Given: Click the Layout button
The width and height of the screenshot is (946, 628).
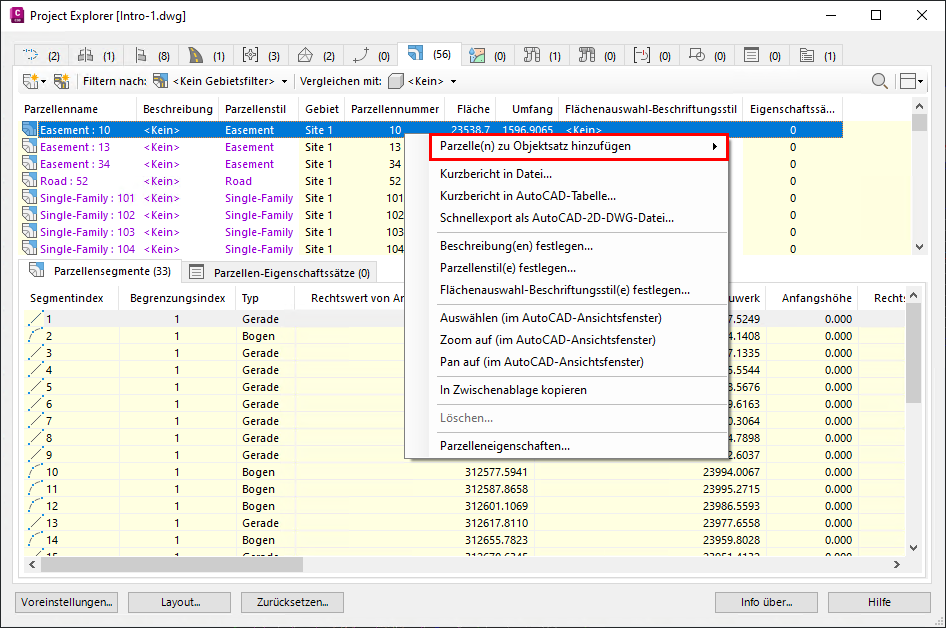Looking at the screenshot, I should coord(180,602).
